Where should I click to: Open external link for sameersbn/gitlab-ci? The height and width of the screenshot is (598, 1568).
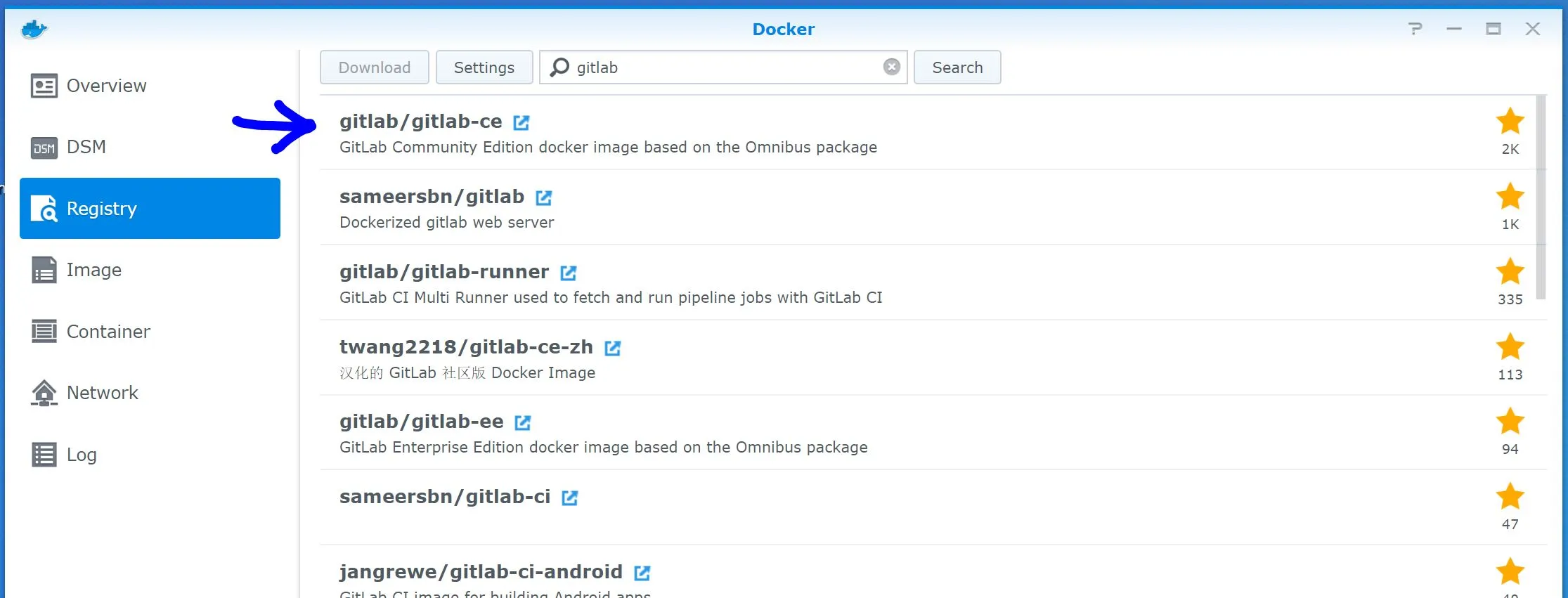coord(569,498)
